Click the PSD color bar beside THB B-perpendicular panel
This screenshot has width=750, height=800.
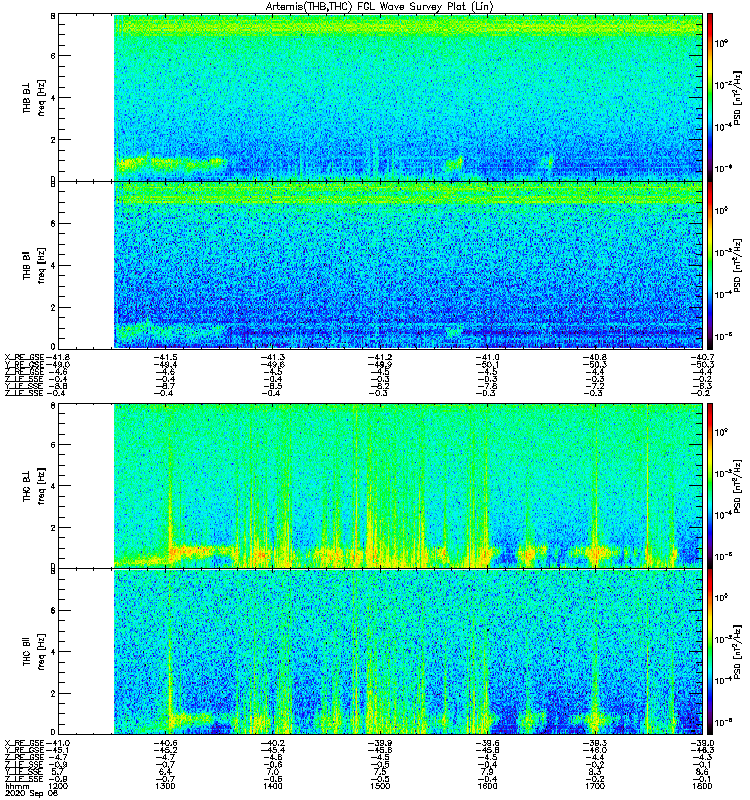click(710, 97)
